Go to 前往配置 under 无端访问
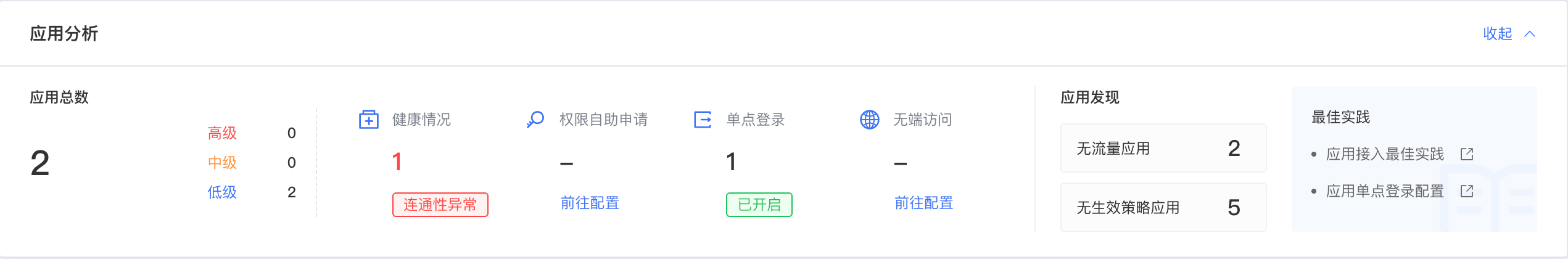Viewport: 1568px width, 259px height. (924, 203)
